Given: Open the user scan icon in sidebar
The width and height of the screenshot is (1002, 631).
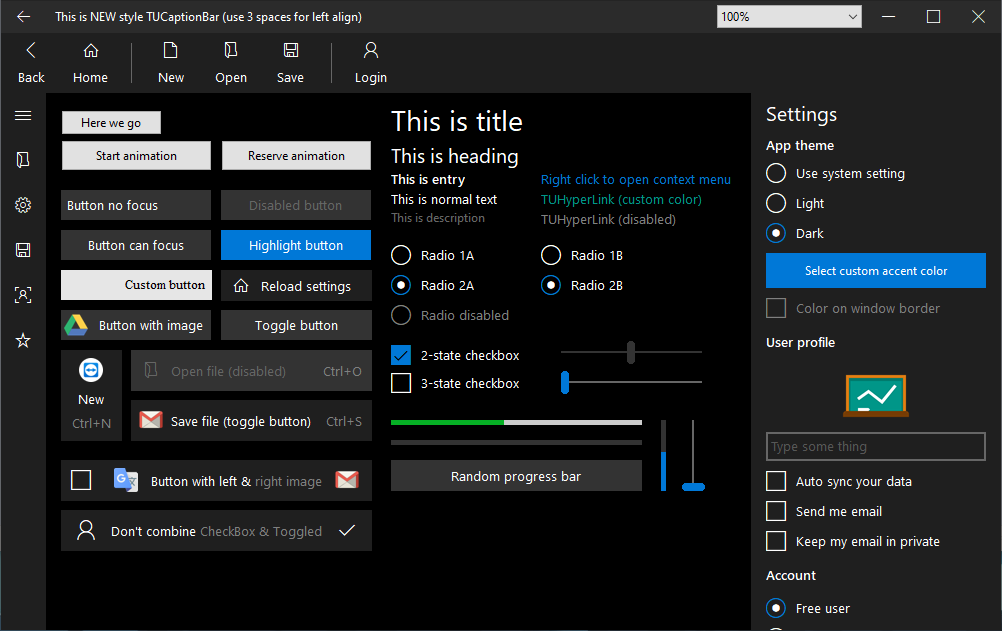Looking at the screenshot, I should (x=23, y=295).
